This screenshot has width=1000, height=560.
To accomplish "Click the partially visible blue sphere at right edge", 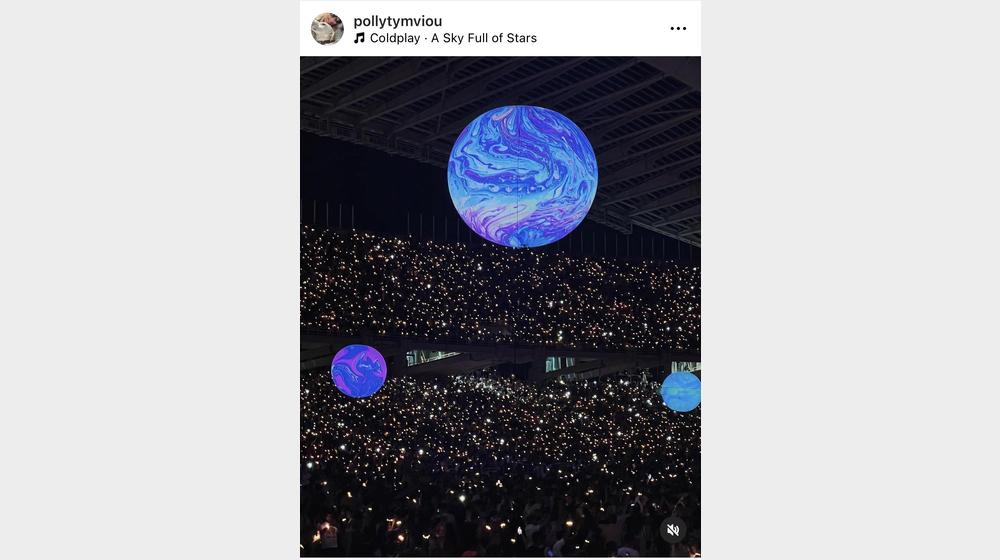I will click(682, 391).
